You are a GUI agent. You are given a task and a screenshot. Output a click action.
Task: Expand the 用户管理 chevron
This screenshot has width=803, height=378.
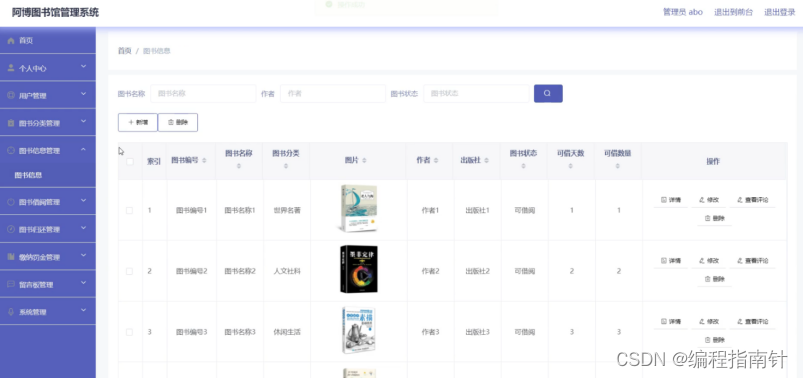tap(83, 95)
